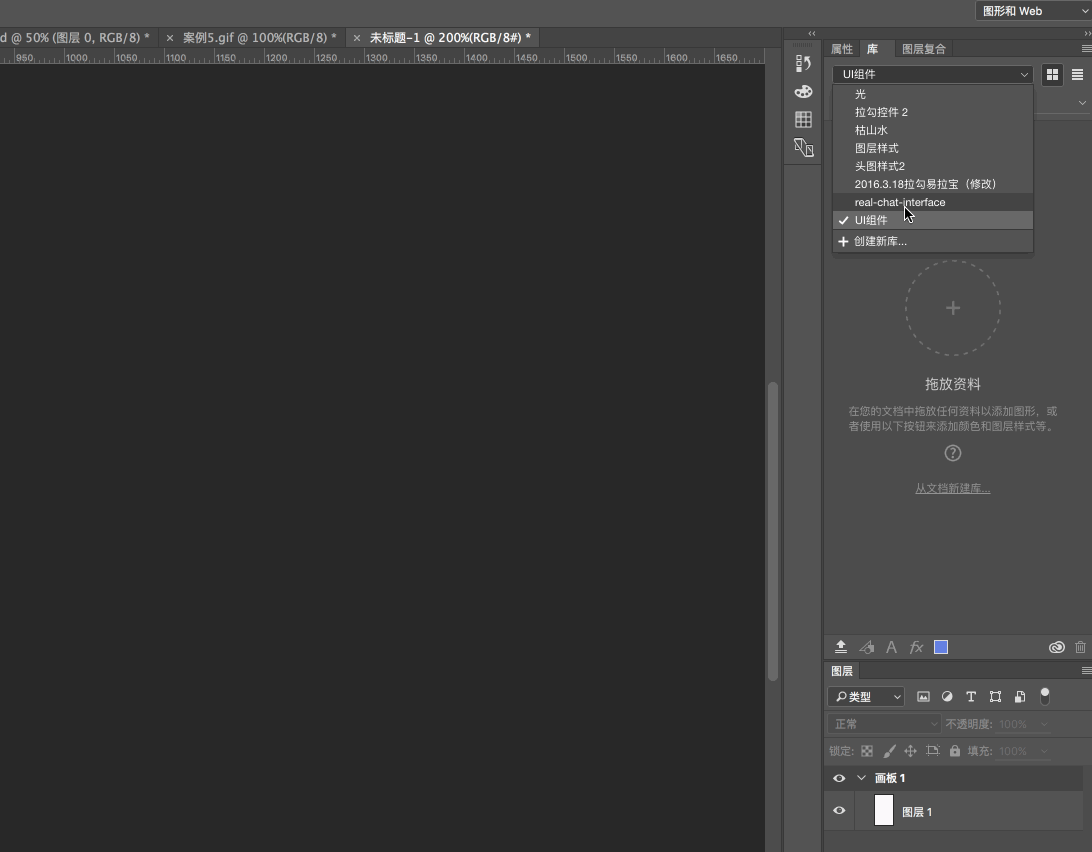1092x852 pixels.
Task: Filter layers by adjustment layer icon
Action: 947,697
